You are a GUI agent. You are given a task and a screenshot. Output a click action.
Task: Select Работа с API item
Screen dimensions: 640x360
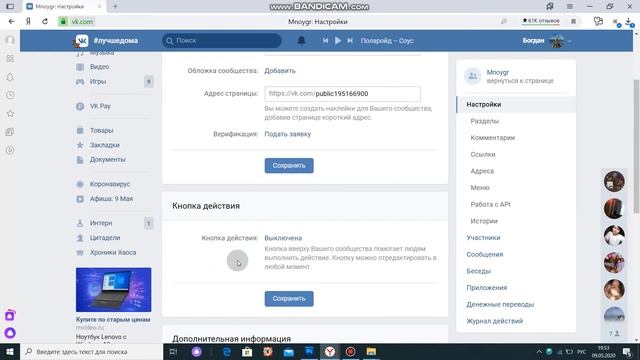point(490,204)
